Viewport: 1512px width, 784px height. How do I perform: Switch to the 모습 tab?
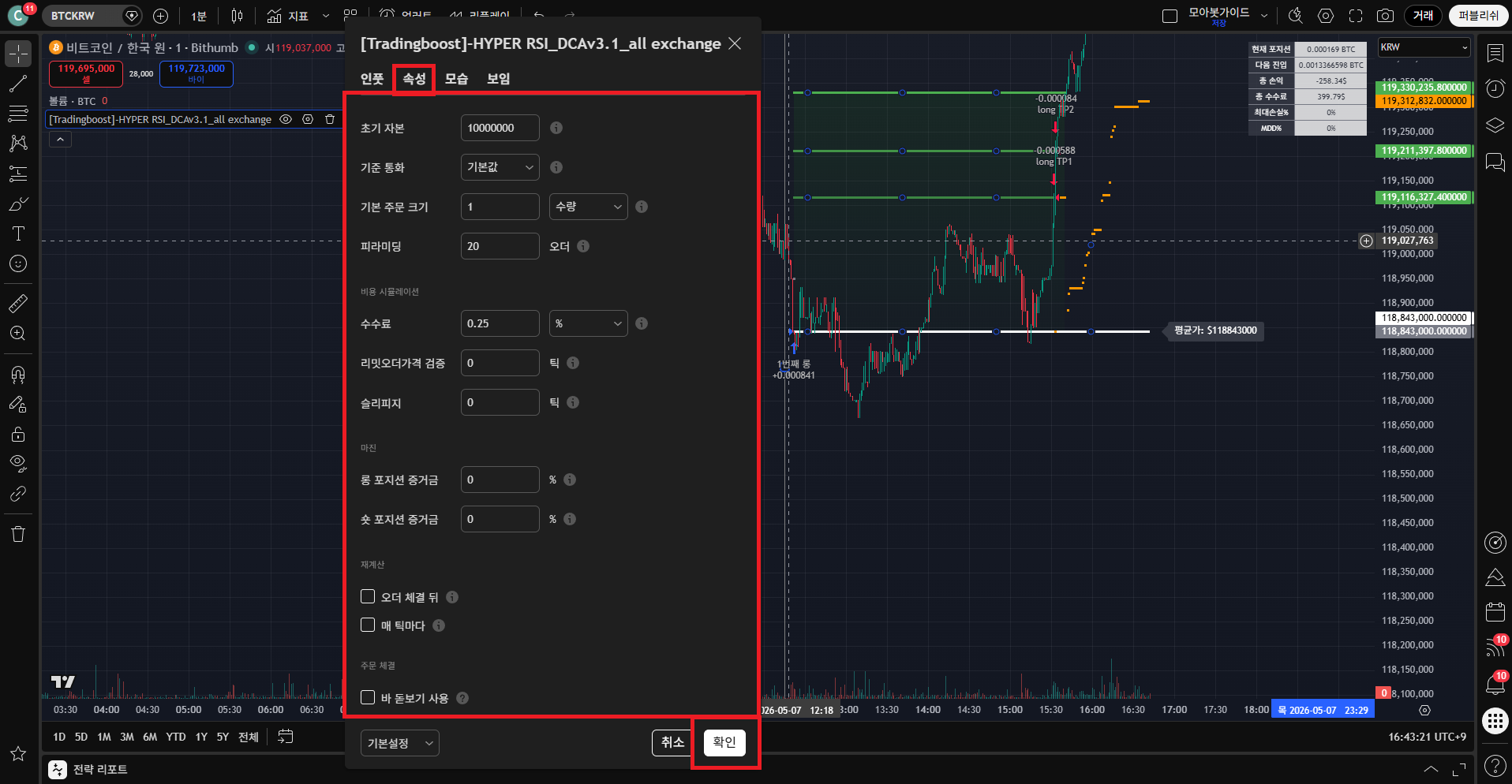point(456,79)
